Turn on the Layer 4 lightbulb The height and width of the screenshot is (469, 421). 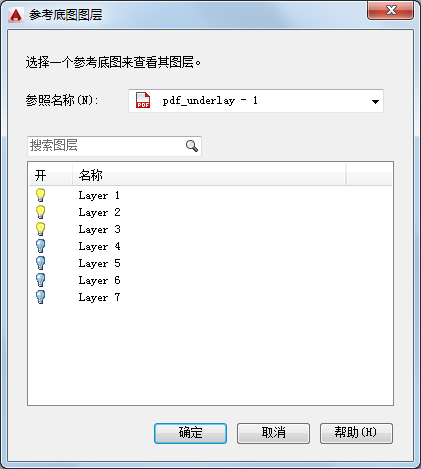pos(40,246)
